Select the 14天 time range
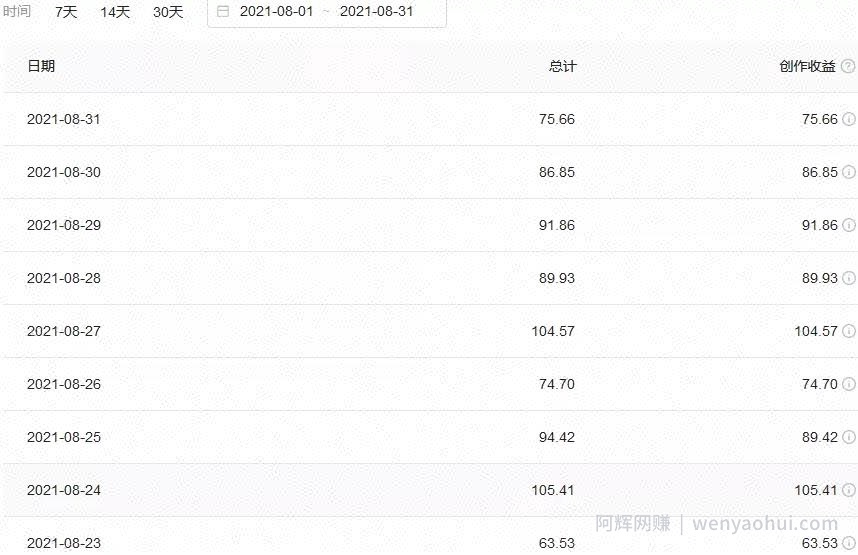 115,11
